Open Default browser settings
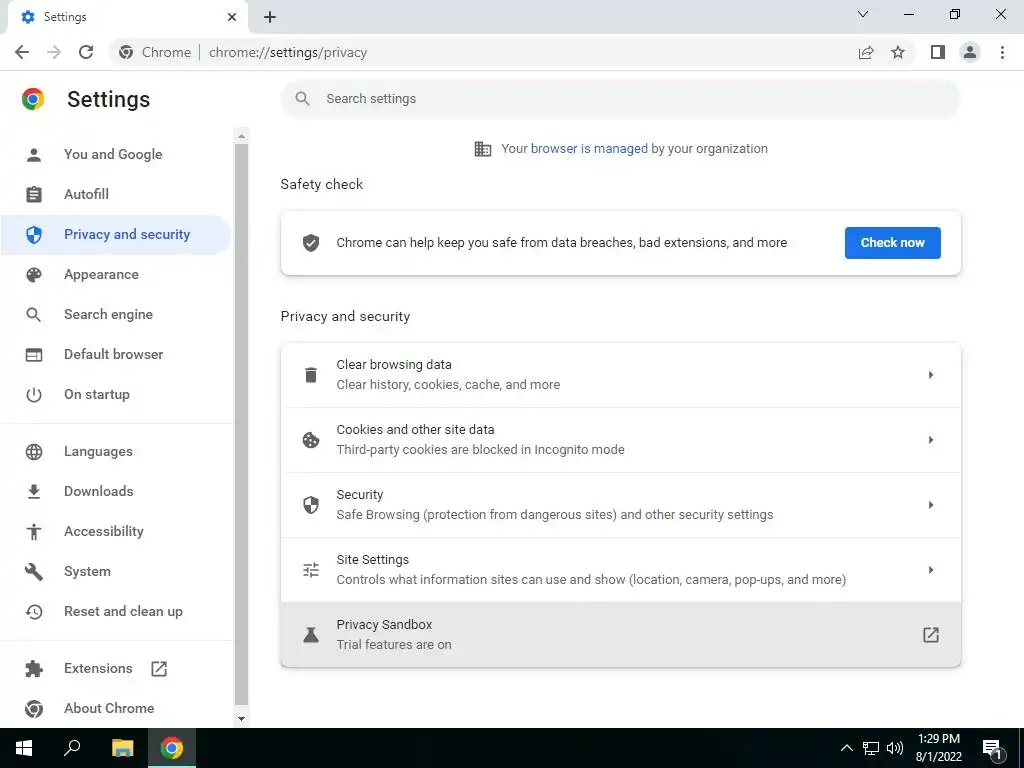The width and height of the screenshot is (1024, 768). pos(116,355)
